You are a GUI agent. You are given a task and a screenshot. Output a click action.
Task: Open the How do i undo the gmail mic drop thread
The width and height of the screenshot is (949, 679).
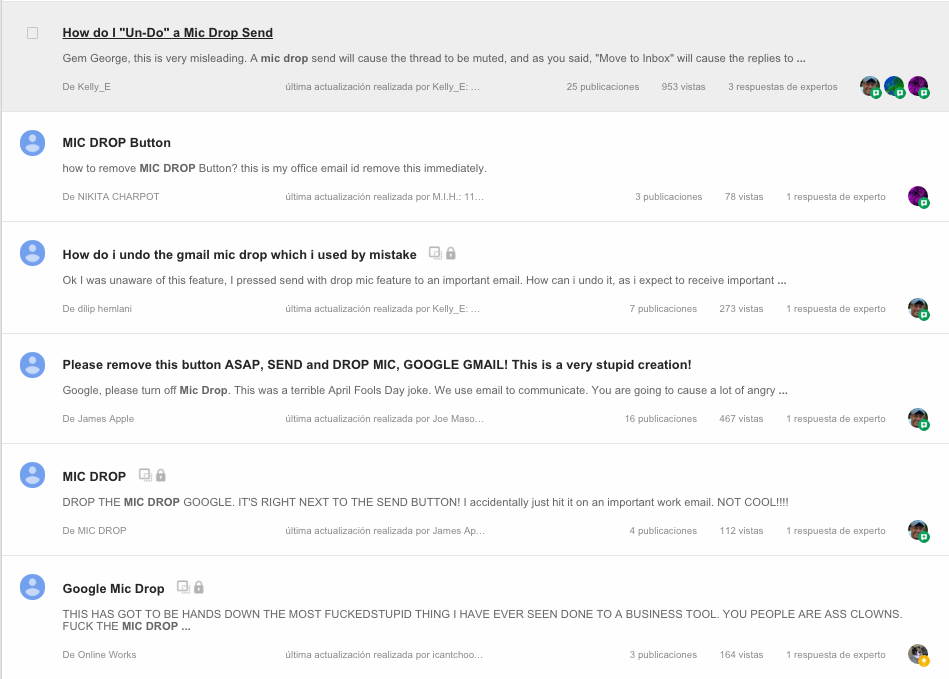(240, 255)
